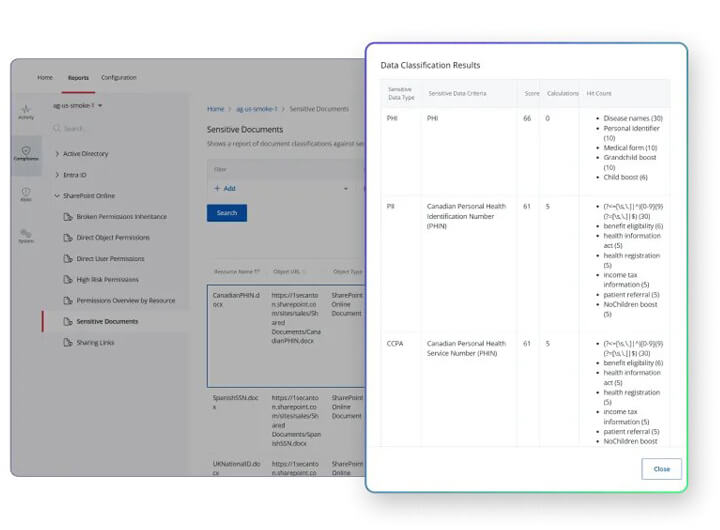Click the blue Search button

click(226, 213)
